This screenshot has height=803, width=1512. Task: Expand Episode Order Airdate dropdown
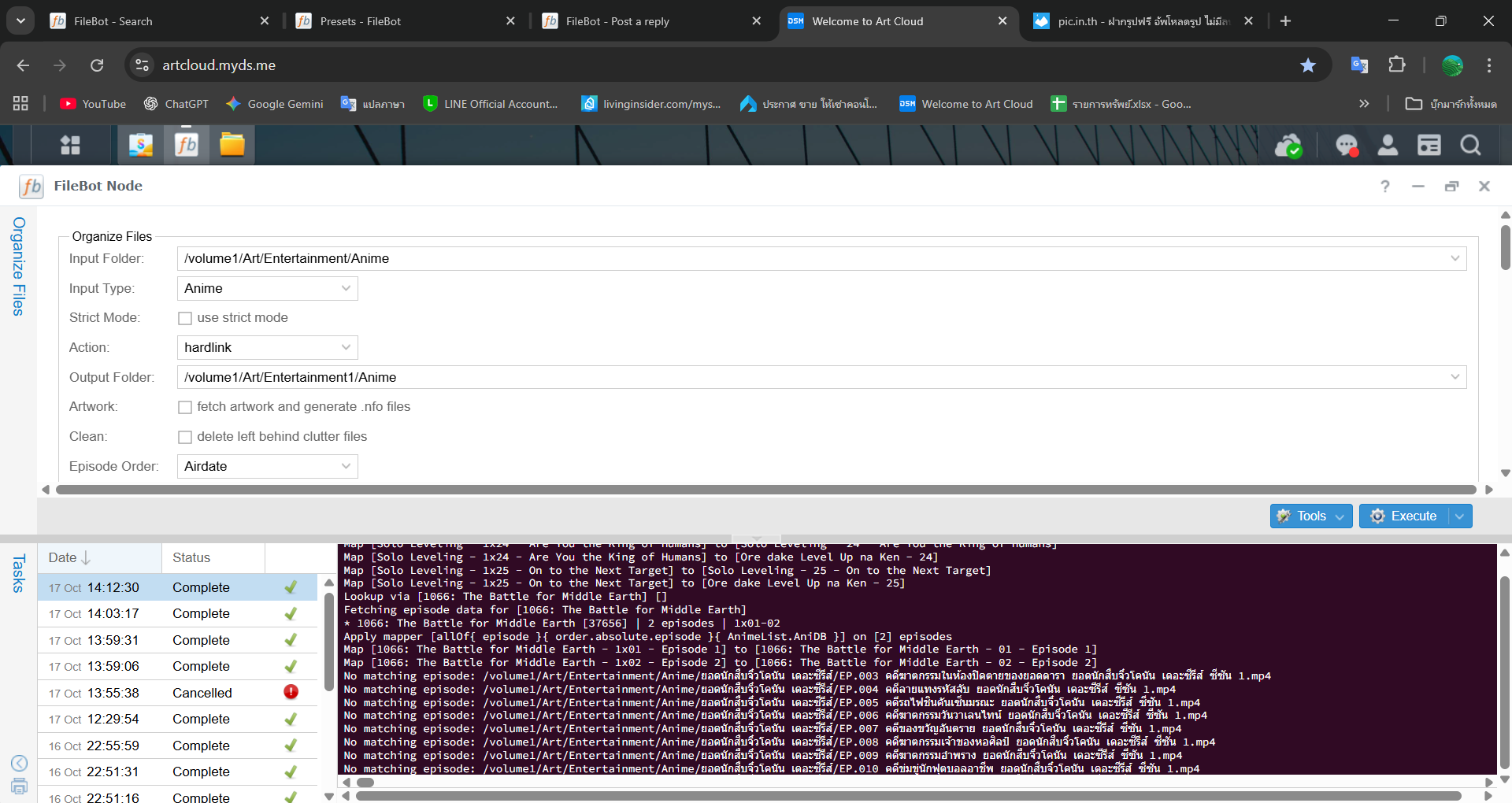[x=267, y=467]
